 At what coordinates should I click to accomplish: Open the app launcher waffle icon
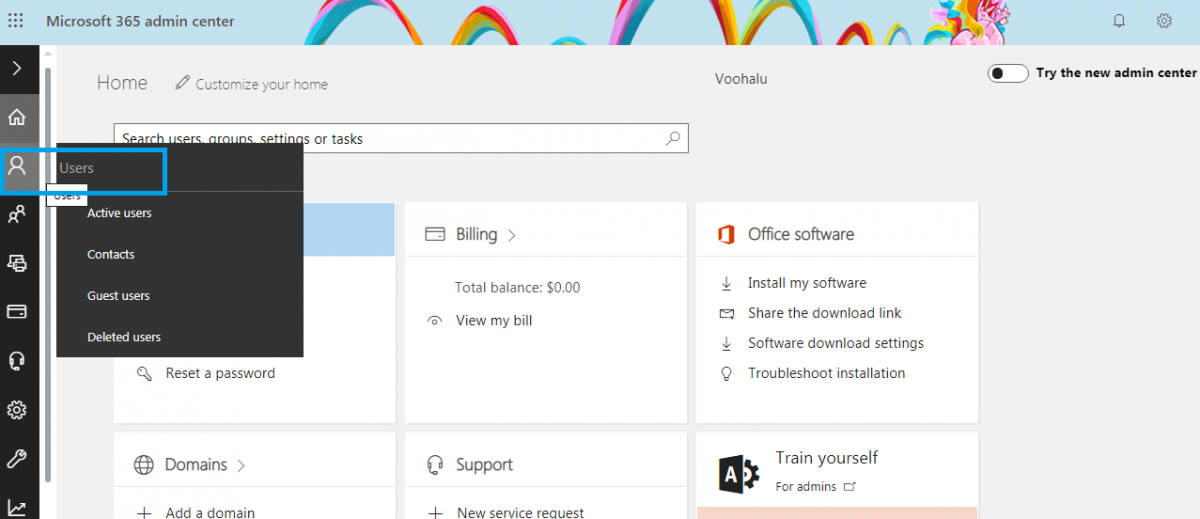click(x=16, y=21)
